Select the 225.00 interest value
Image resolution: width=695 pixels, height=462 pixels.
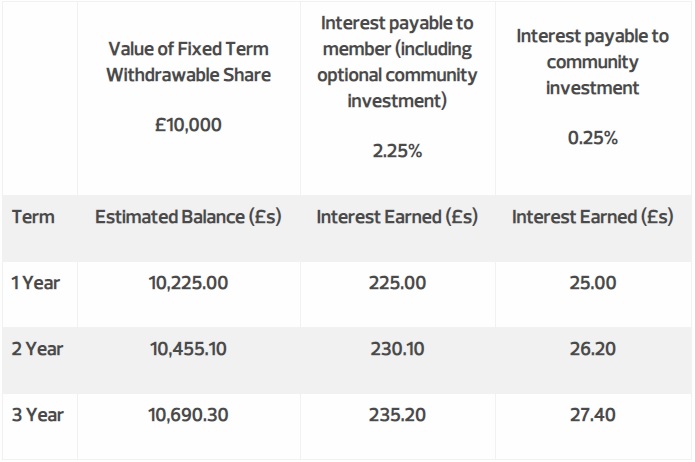coord(397,283)
